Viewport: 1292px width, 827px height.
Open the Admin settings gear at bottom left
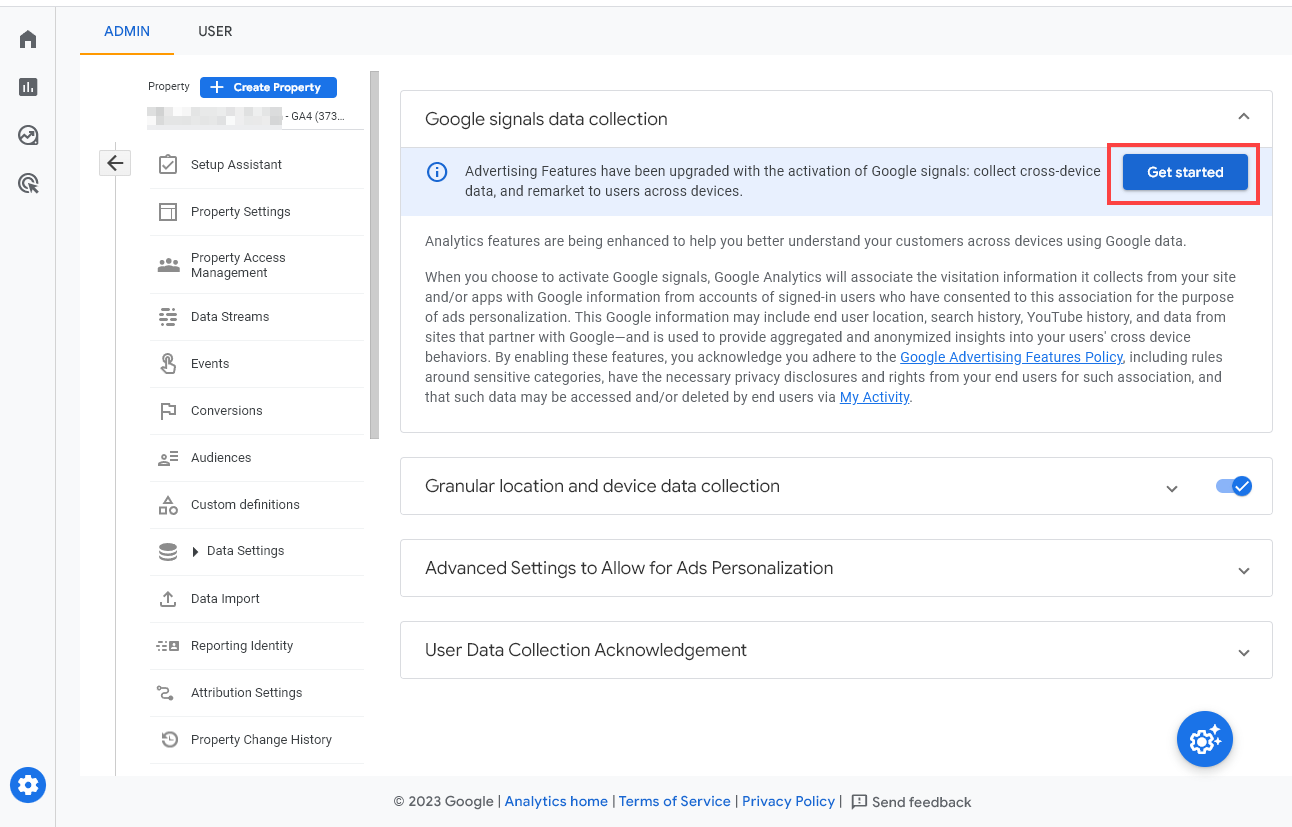28,785
